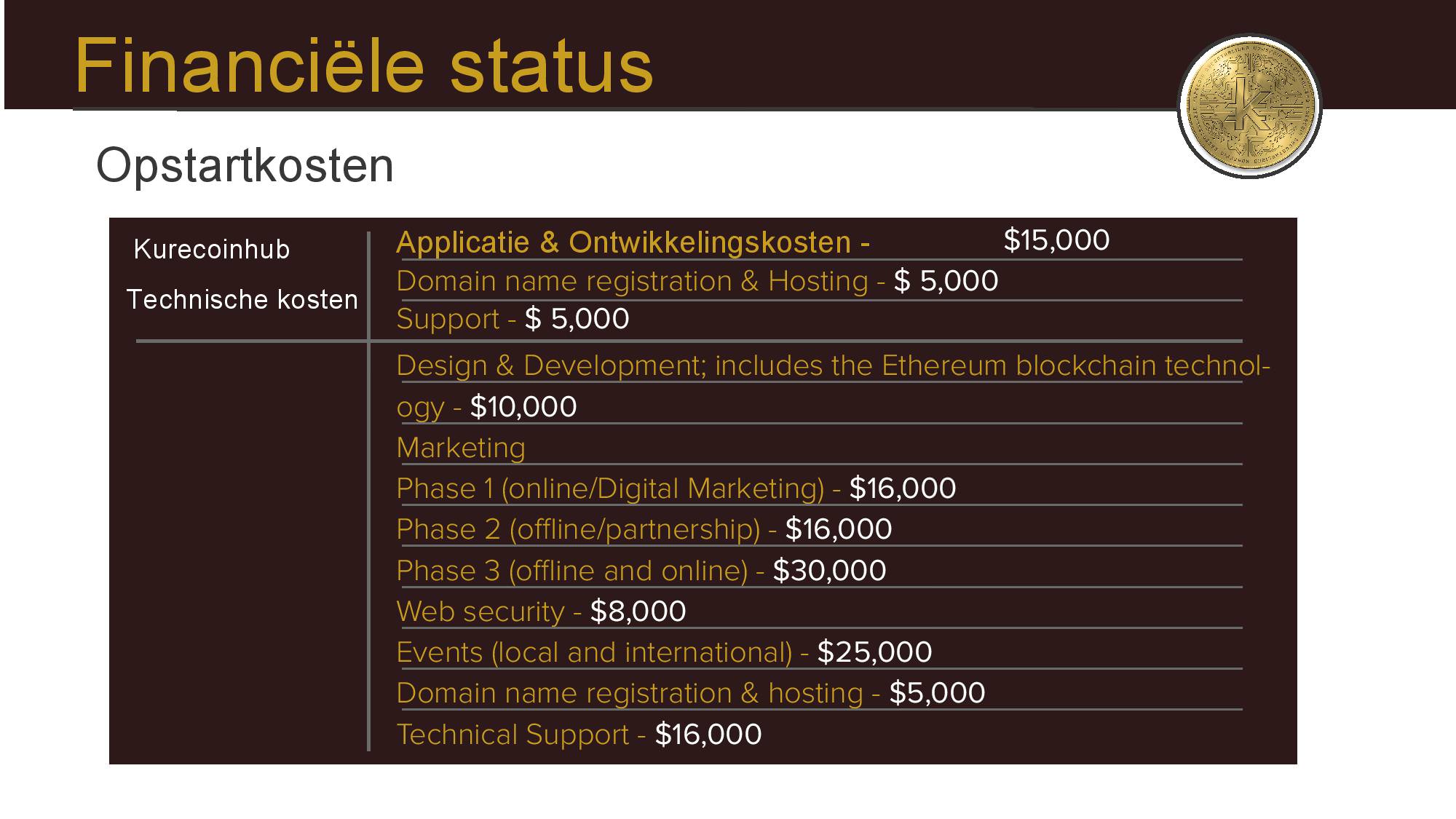This screenshot has height=819, width=1456.
Task: Click the Technische kosten label
Action: [242, 299]
